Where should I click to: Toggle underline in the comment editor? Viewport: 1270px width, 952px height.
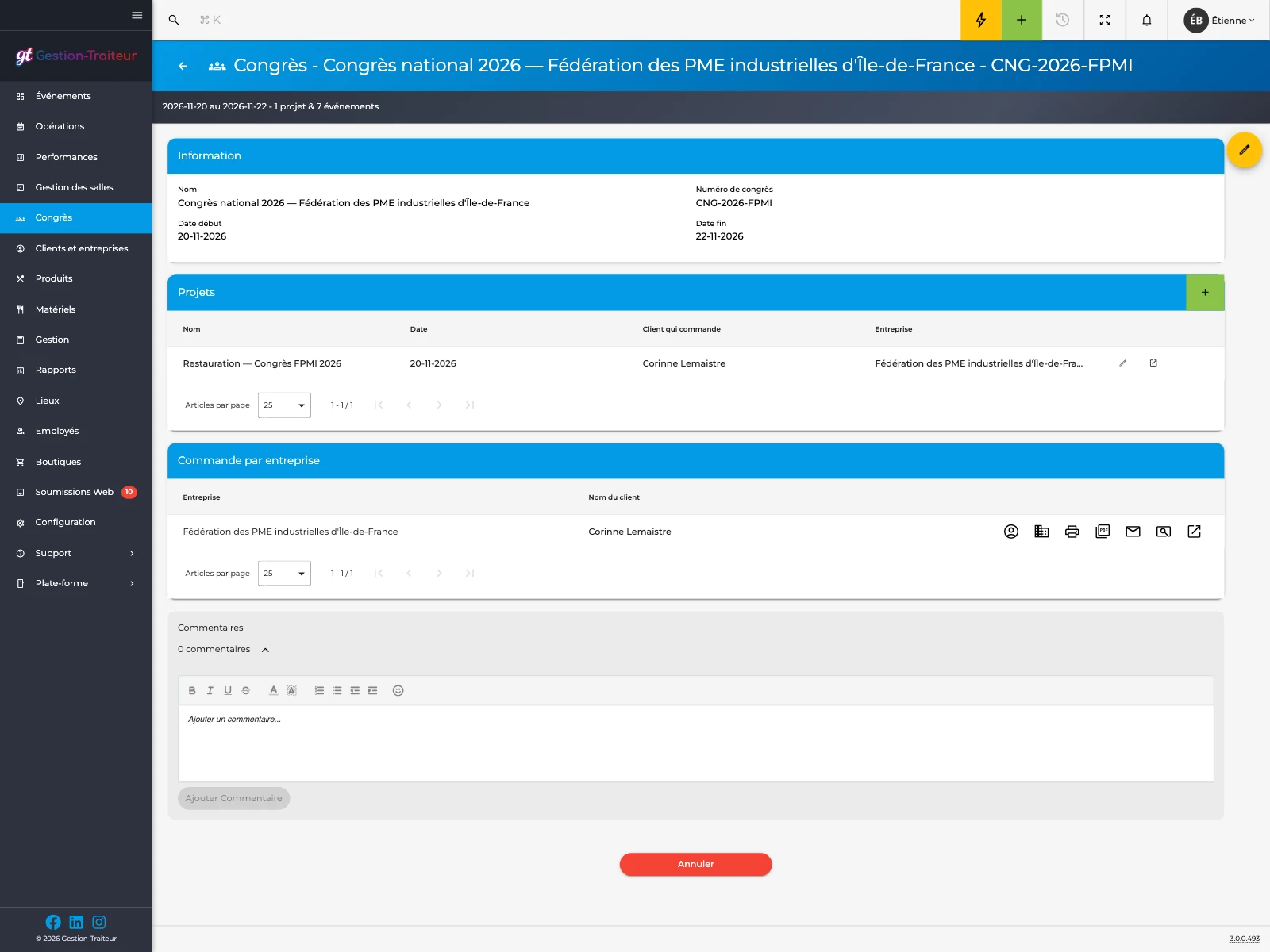[x=228, y=691]
